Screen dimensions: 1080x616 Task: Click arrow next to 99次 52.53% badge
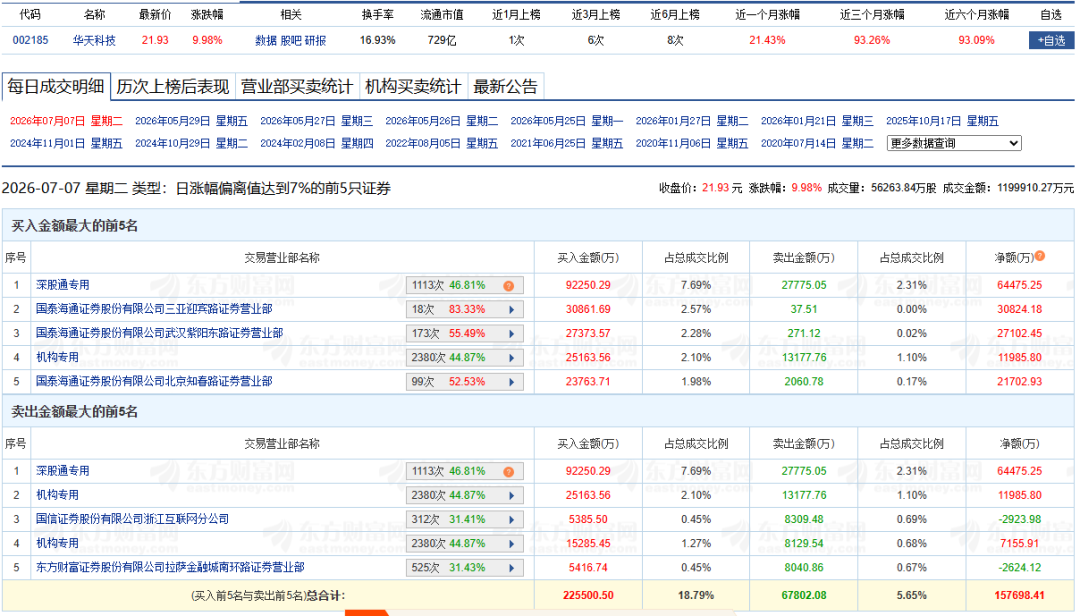[512, 382]
